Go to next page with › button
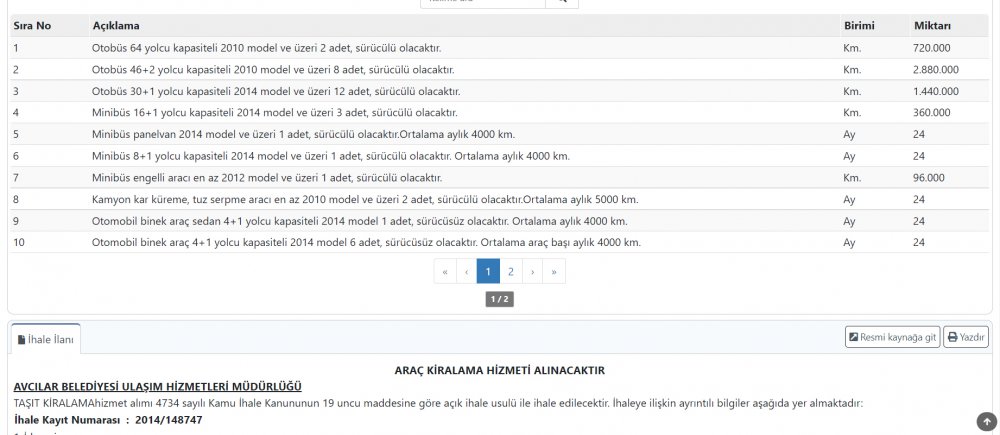 pyautogui.click(x=532, y=271)
